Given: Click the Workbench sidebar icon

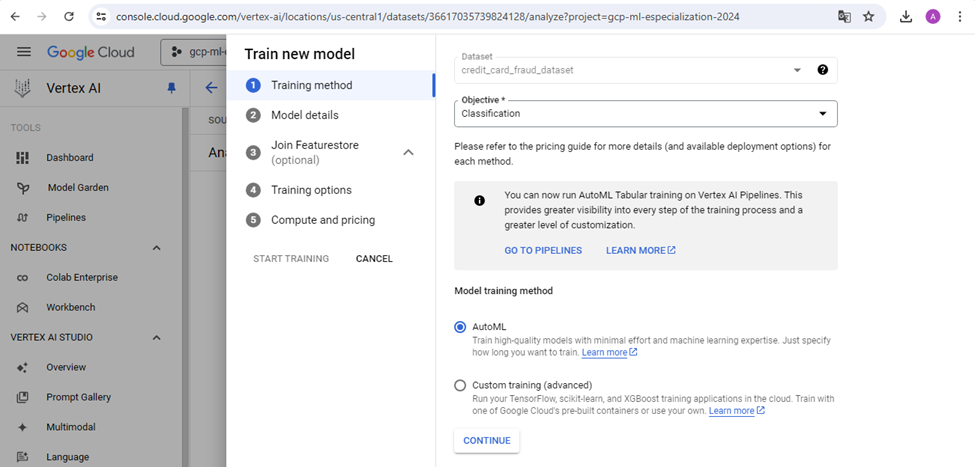Looking at the screenshot, I should [22, 307].
